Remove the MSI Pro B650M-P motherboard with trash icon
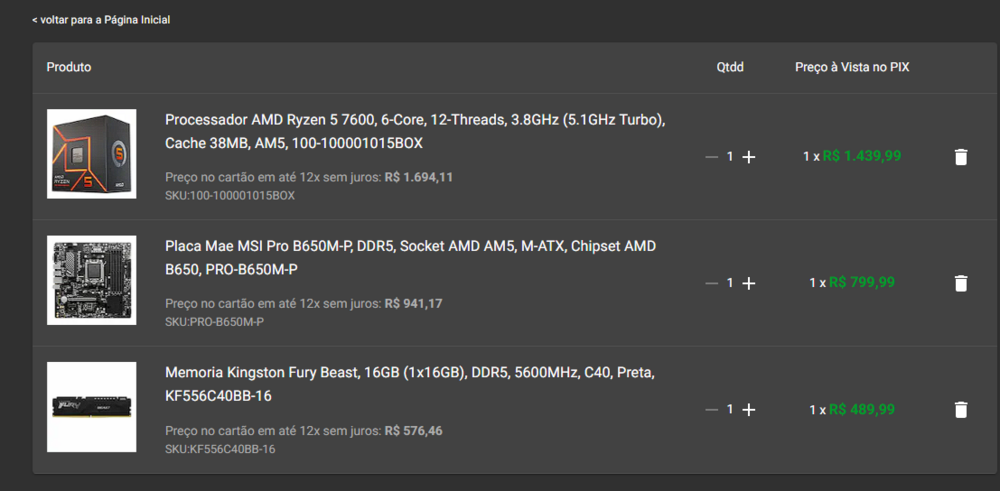This screenshot has height=491, width=1000. (960, 283)
